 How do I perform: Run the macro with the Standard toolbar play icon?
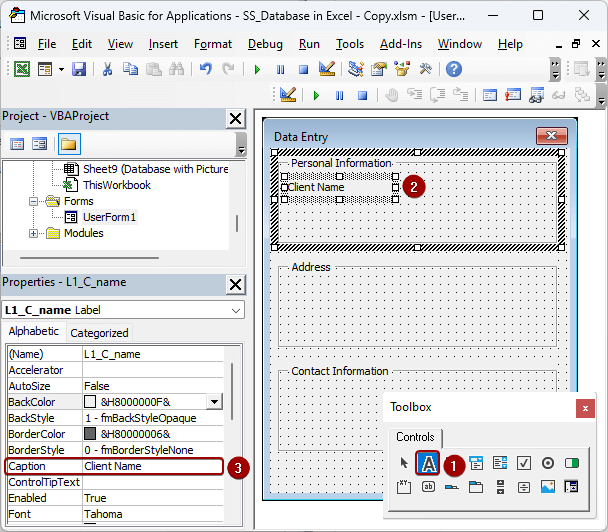(257, 70)
